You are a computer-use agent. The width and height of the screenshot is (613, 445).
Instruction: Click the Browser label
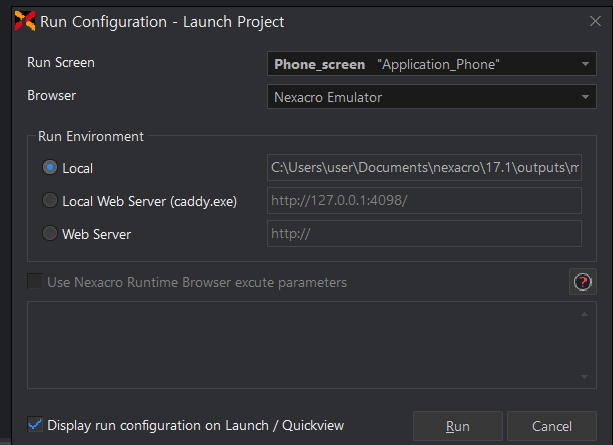click(52, 95)
